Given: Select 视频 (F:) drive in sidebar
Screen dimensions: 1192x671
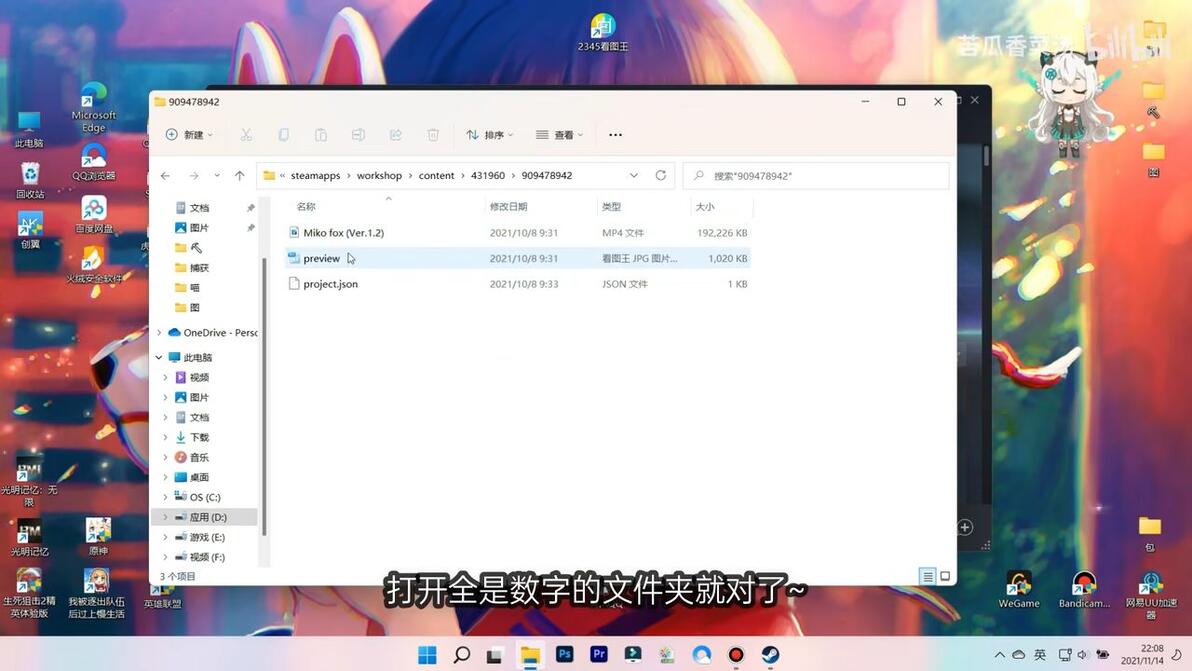Looking at the screenshot, I should tap(207, 557).
